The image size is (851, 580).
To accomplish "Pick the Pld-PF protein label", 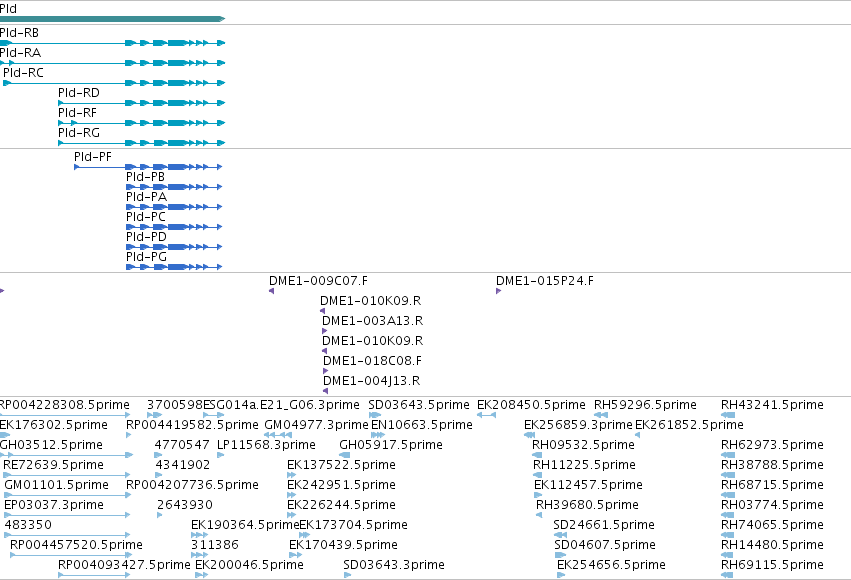I will [x=93, y=157].
